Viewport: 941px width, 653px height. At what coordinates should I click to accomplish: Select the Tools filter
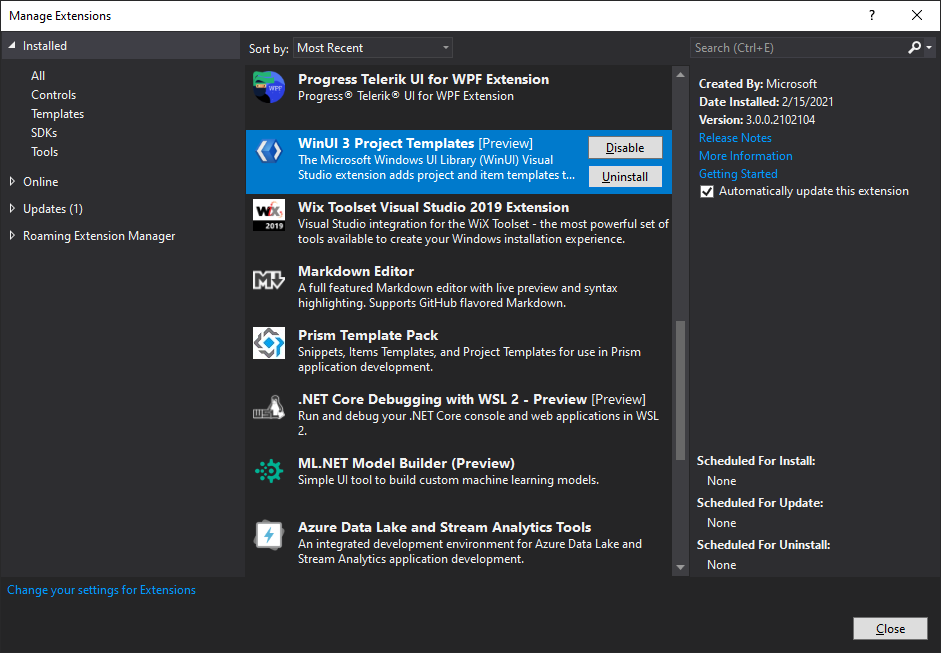click(44, 152)
